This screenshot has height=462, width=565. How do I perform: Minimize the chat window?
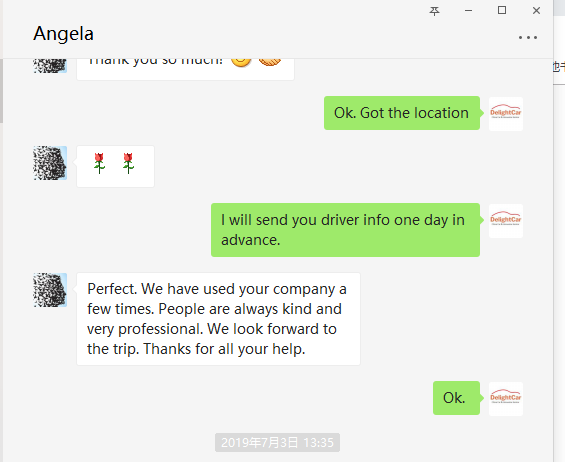pyautogui.click(x=468, y=11)
